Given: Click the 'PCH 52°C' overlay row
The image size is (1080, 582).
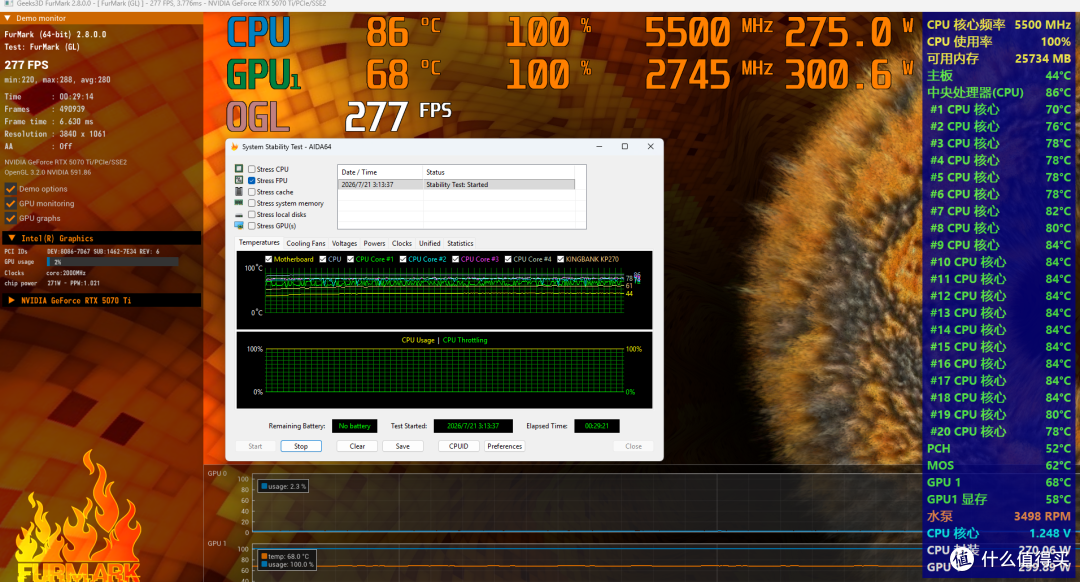Looking at the screenshot, I should 999,448.
